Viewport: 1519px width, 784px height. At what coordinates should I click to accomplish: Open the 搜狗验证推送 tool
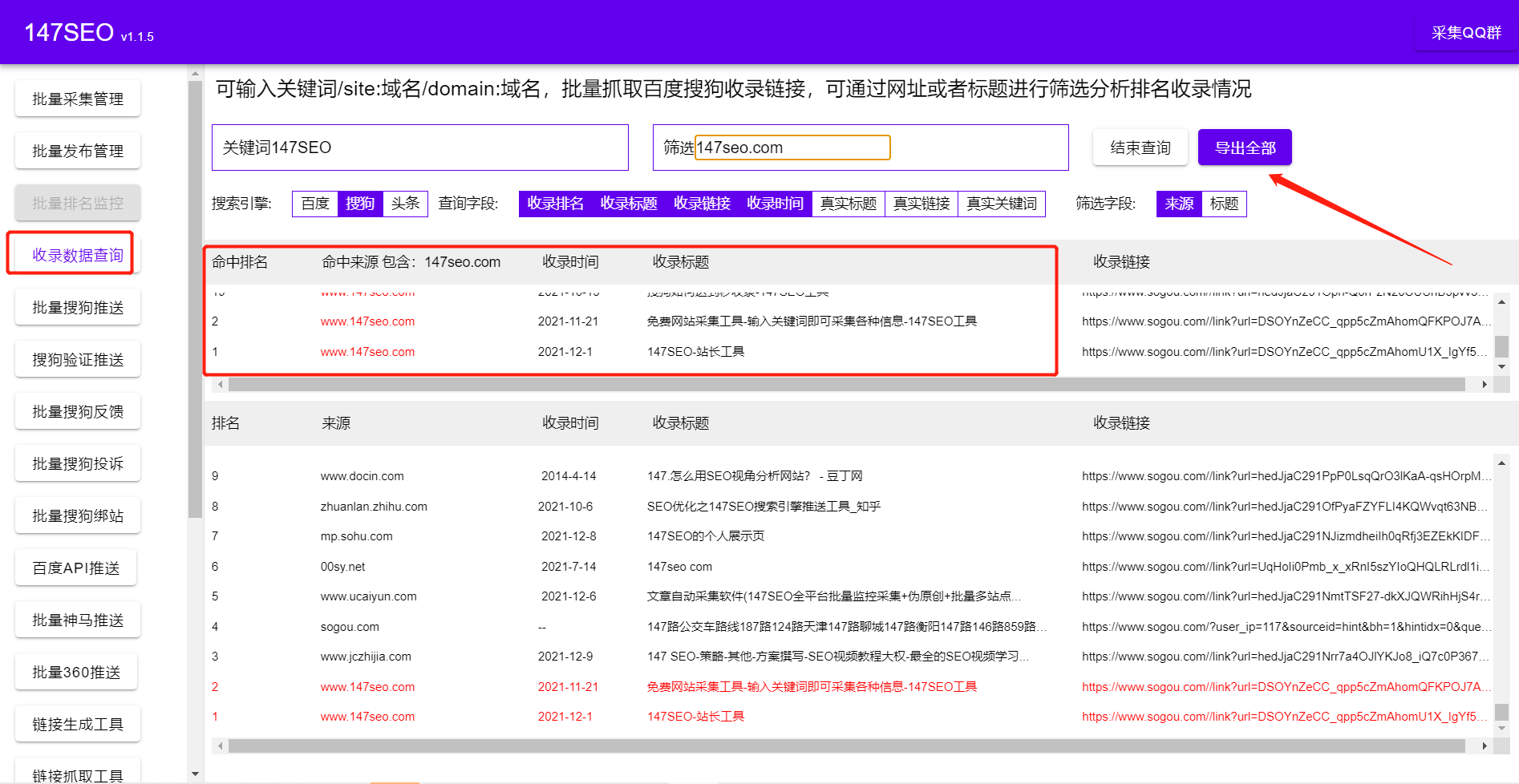77,358
